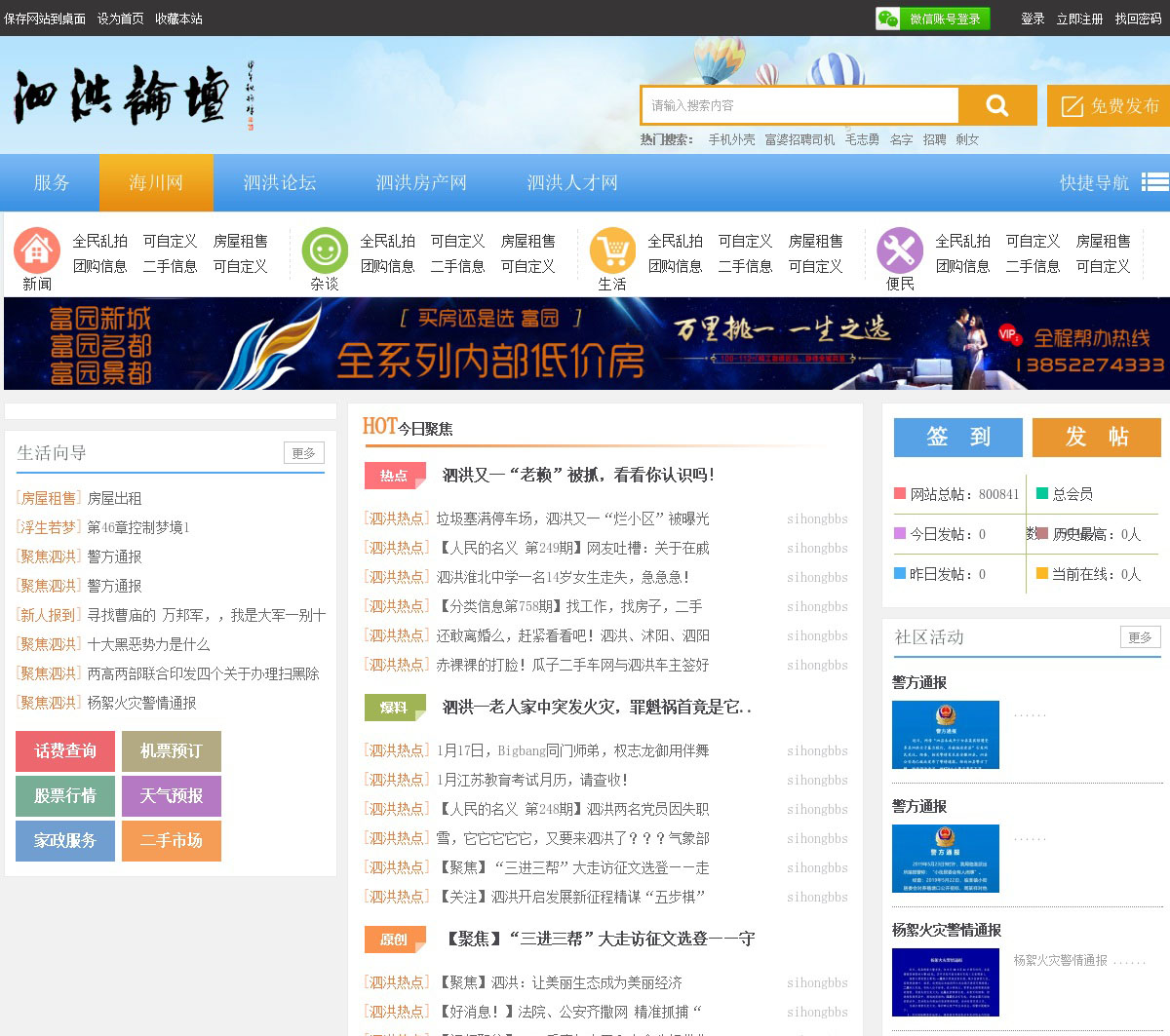Viewport: 1170px width, 1036px height.
Task: Open the 立即注册 register link
Action: pos(1079,19)
